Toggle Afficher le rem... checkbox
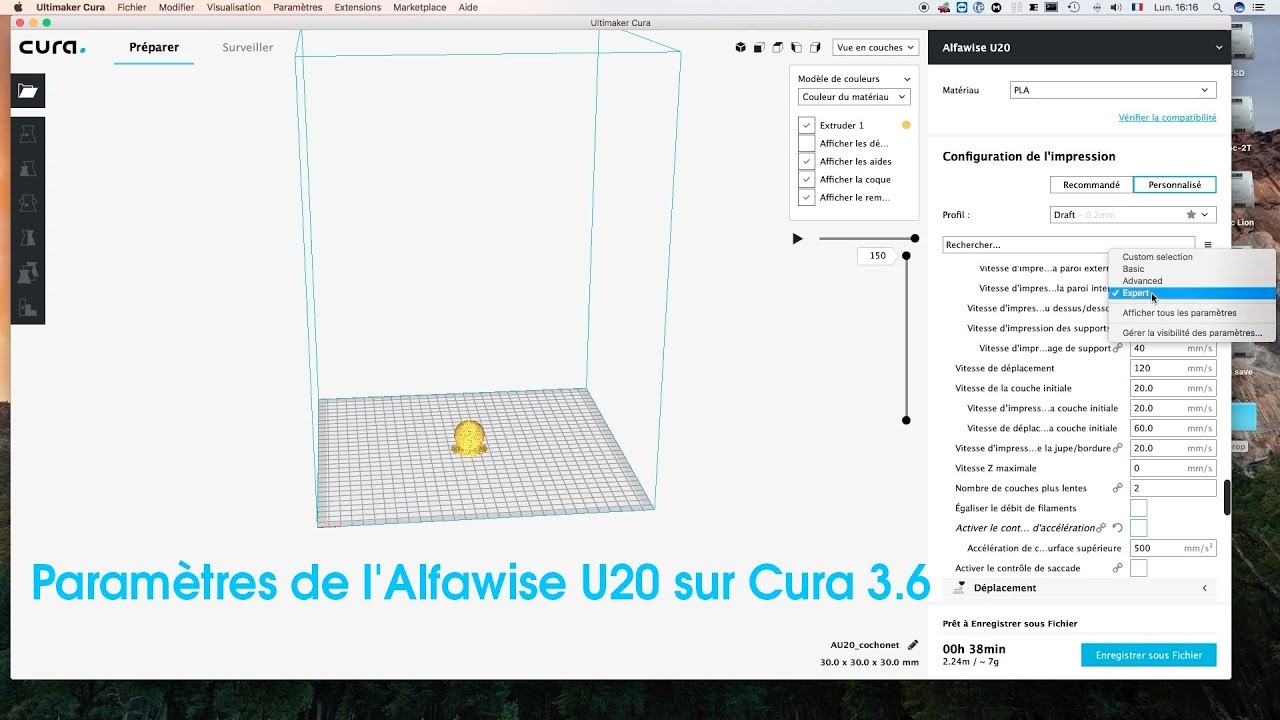Screen dimensions: 1280x720 [x=807, y=197]
